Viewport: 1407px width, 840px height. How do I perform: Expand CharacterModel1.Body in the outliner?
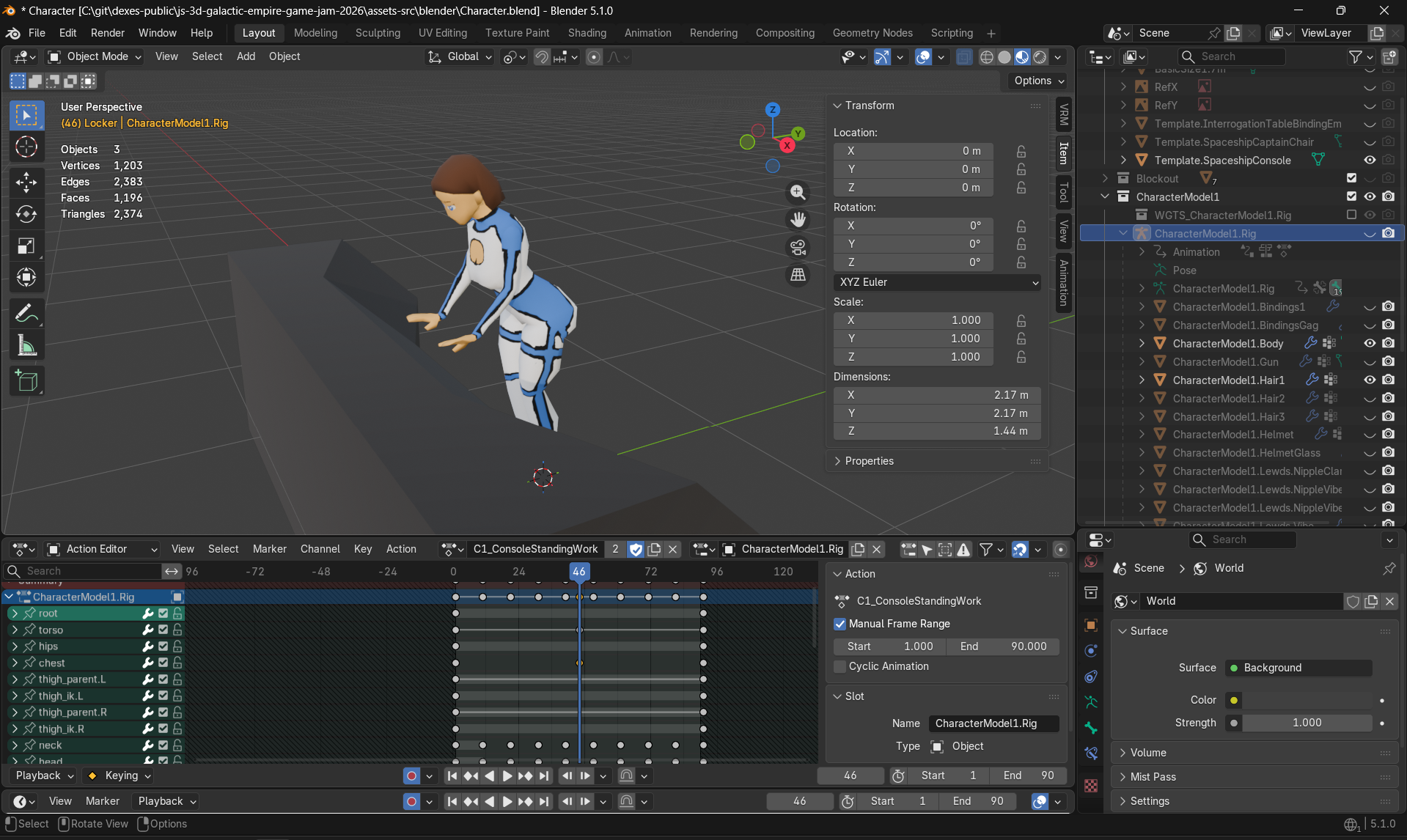(1142, 343)
